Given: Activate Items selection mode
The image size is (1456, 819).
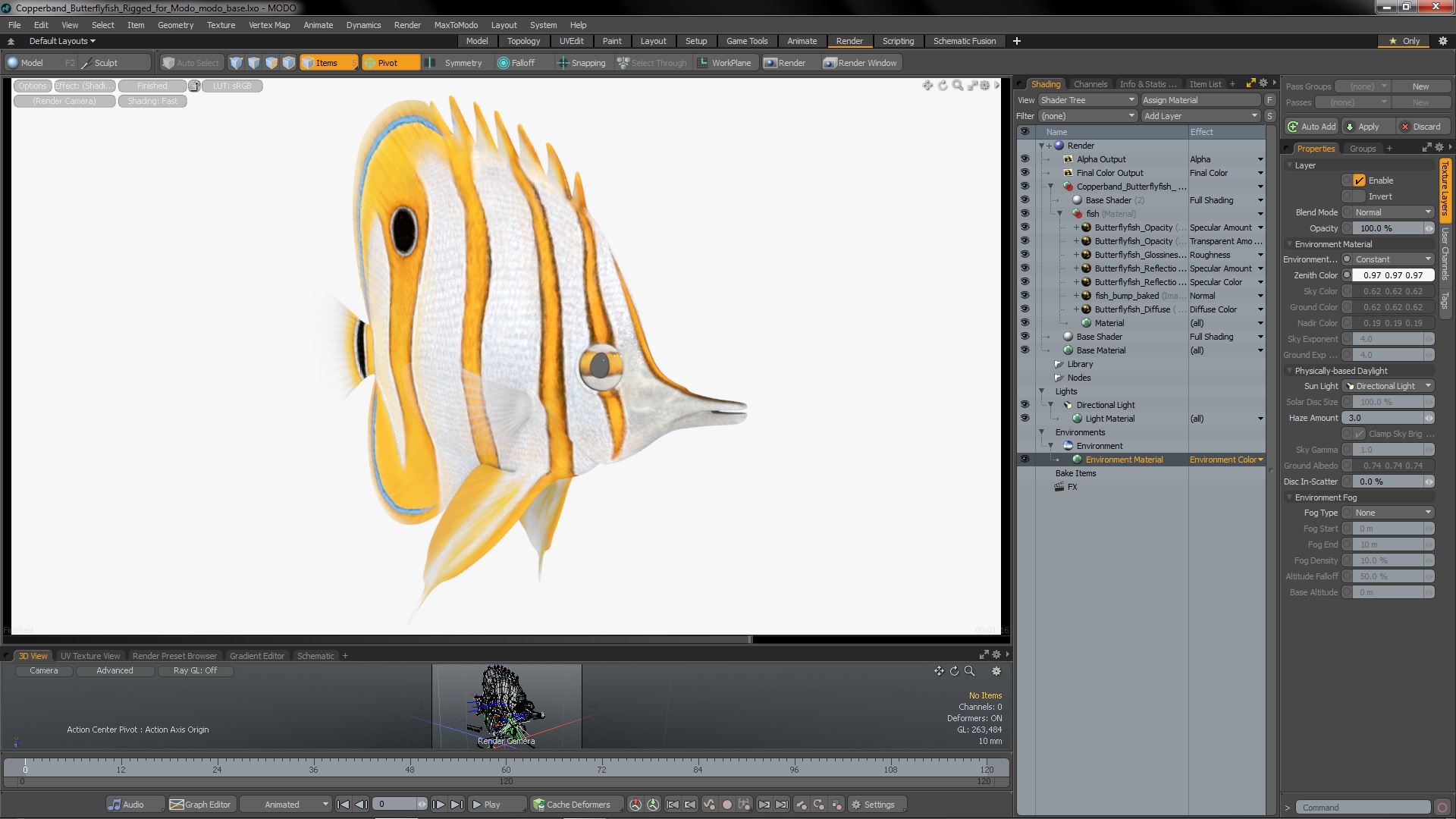Looking at the screenshot, I should (x=328, y=63).
